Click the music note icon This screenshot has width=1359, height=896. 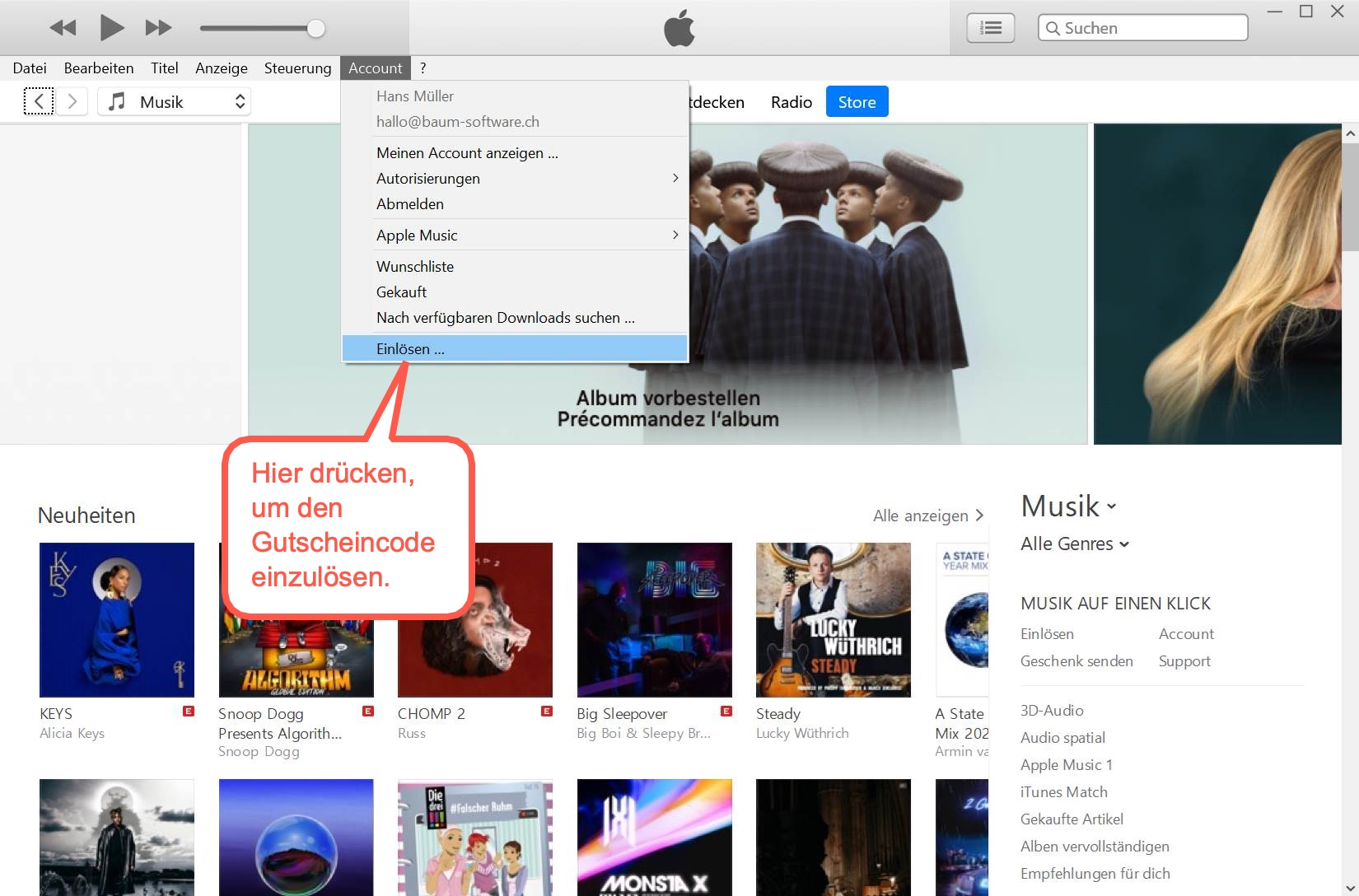tap(118, 101)
